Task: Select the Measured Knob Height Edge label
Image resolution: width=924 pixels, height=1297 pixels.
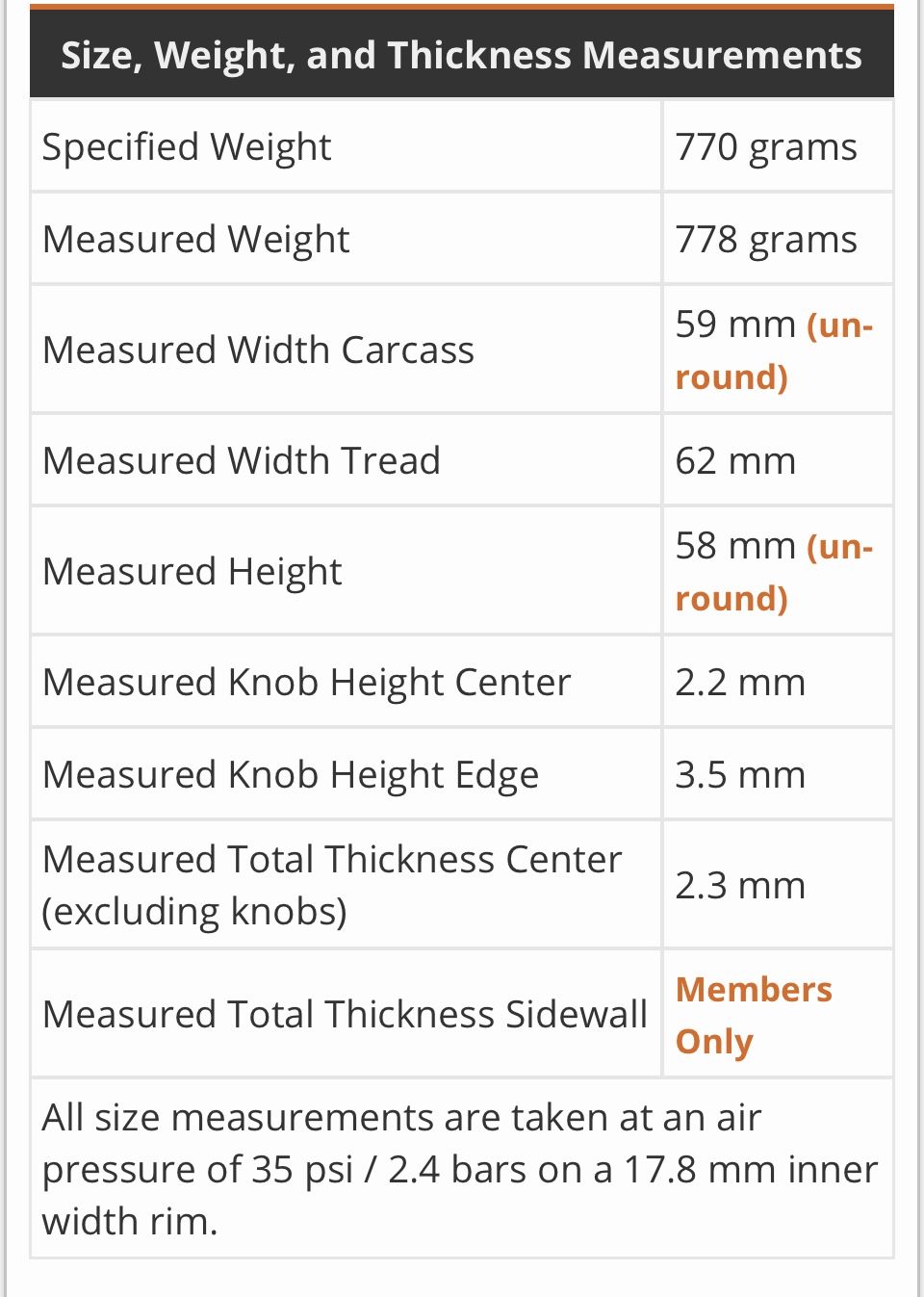Action: [x=291, y=775]
